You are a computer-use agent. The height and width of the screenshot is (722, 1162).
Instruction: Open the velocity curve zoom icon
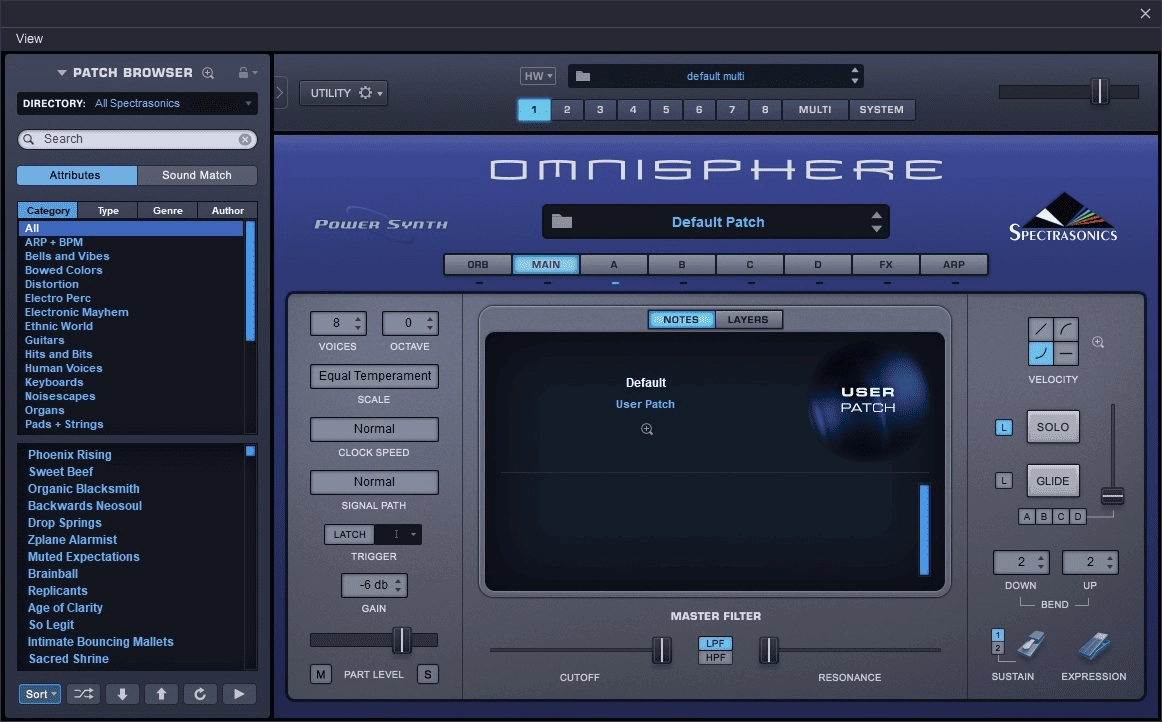click(x=1098, y=342)
